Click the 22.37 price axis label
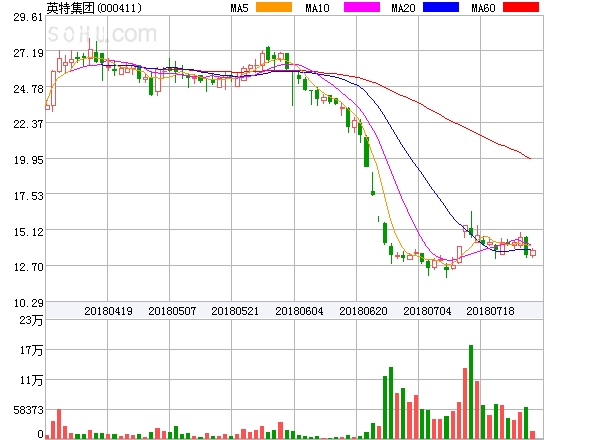This screenshot has width=600, height=440. (28, 124)
